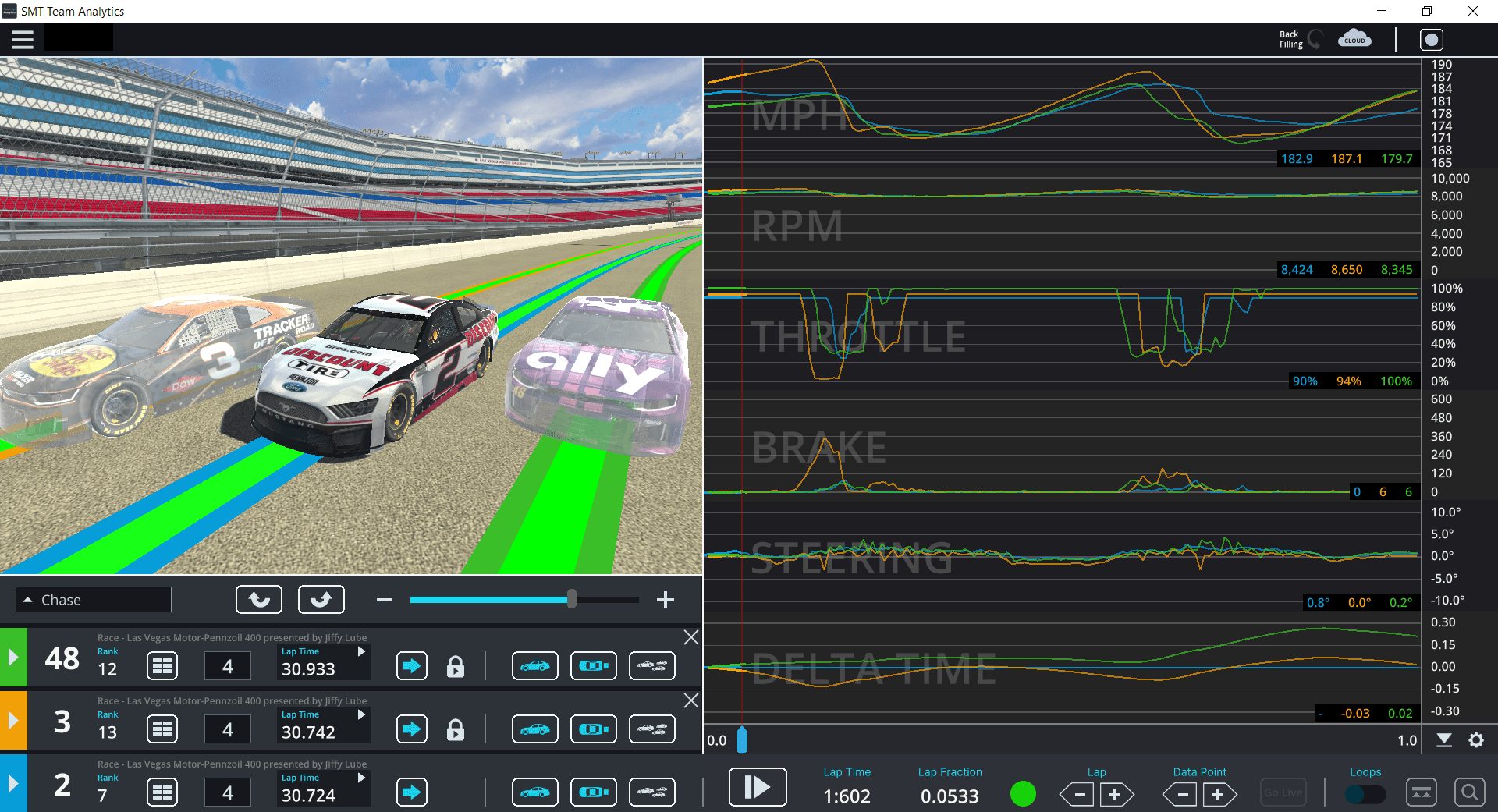Expand Lap Time arrow for car 2

click(x=361, y=778)
